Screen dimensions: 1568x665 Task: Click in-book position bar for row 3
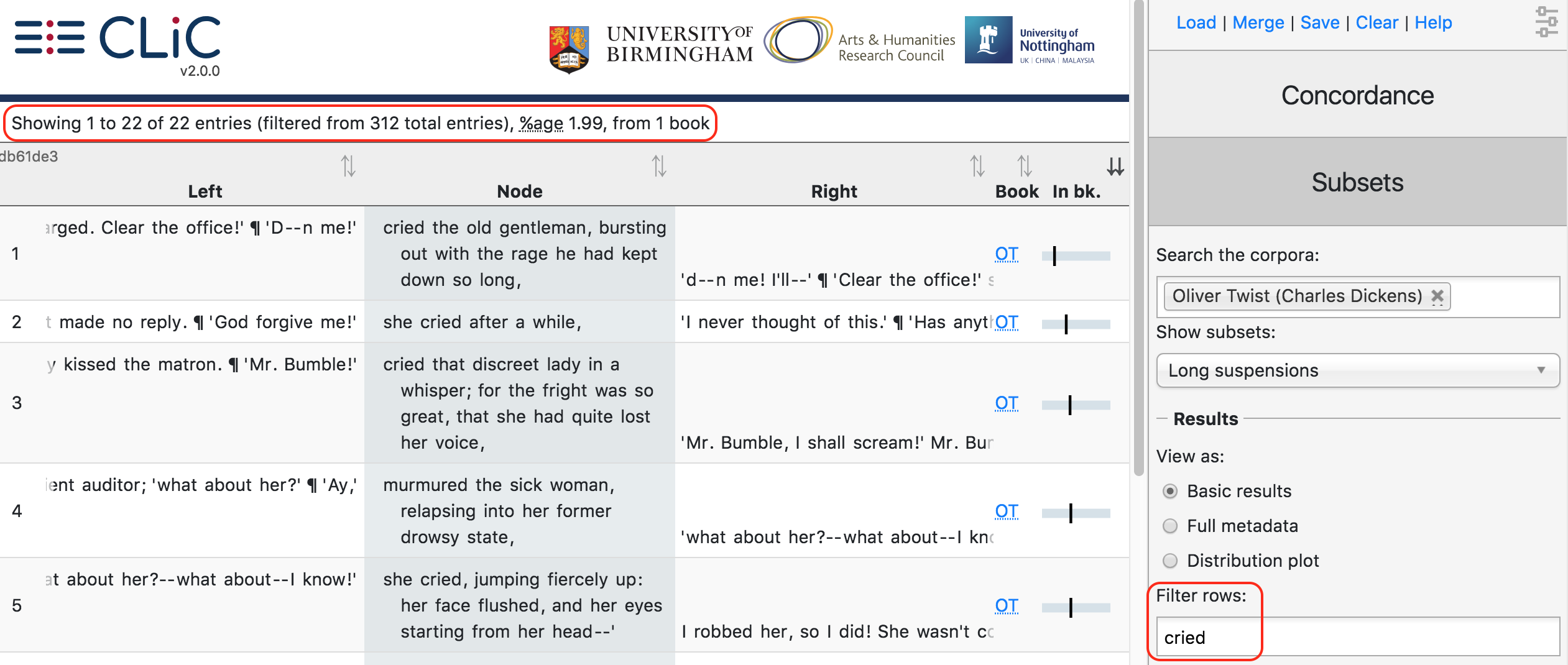point(1076,405)
